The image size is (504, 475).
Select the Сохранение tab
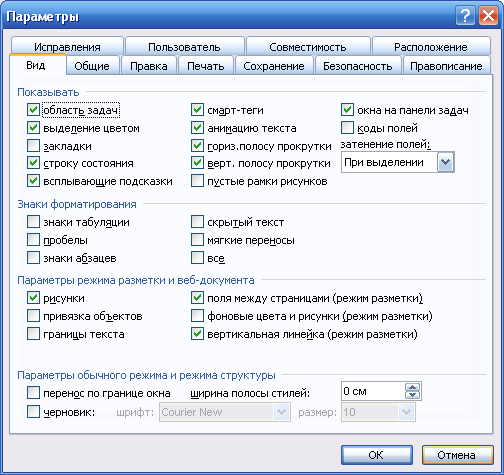point(274,66)
